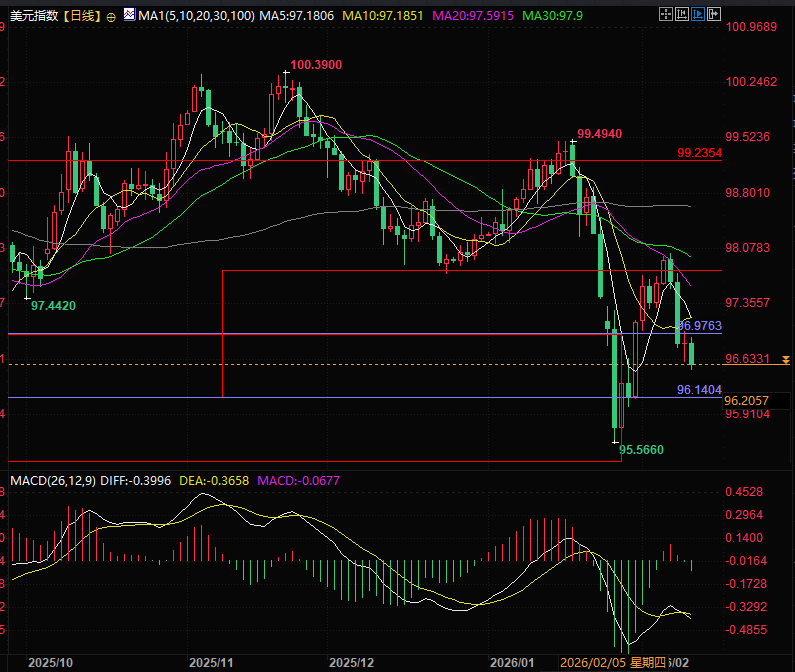Select the 2025/11 date on the time axis
Image resolution: width=795 pixels, height=672 pixels.
click(x=210, y=662)
